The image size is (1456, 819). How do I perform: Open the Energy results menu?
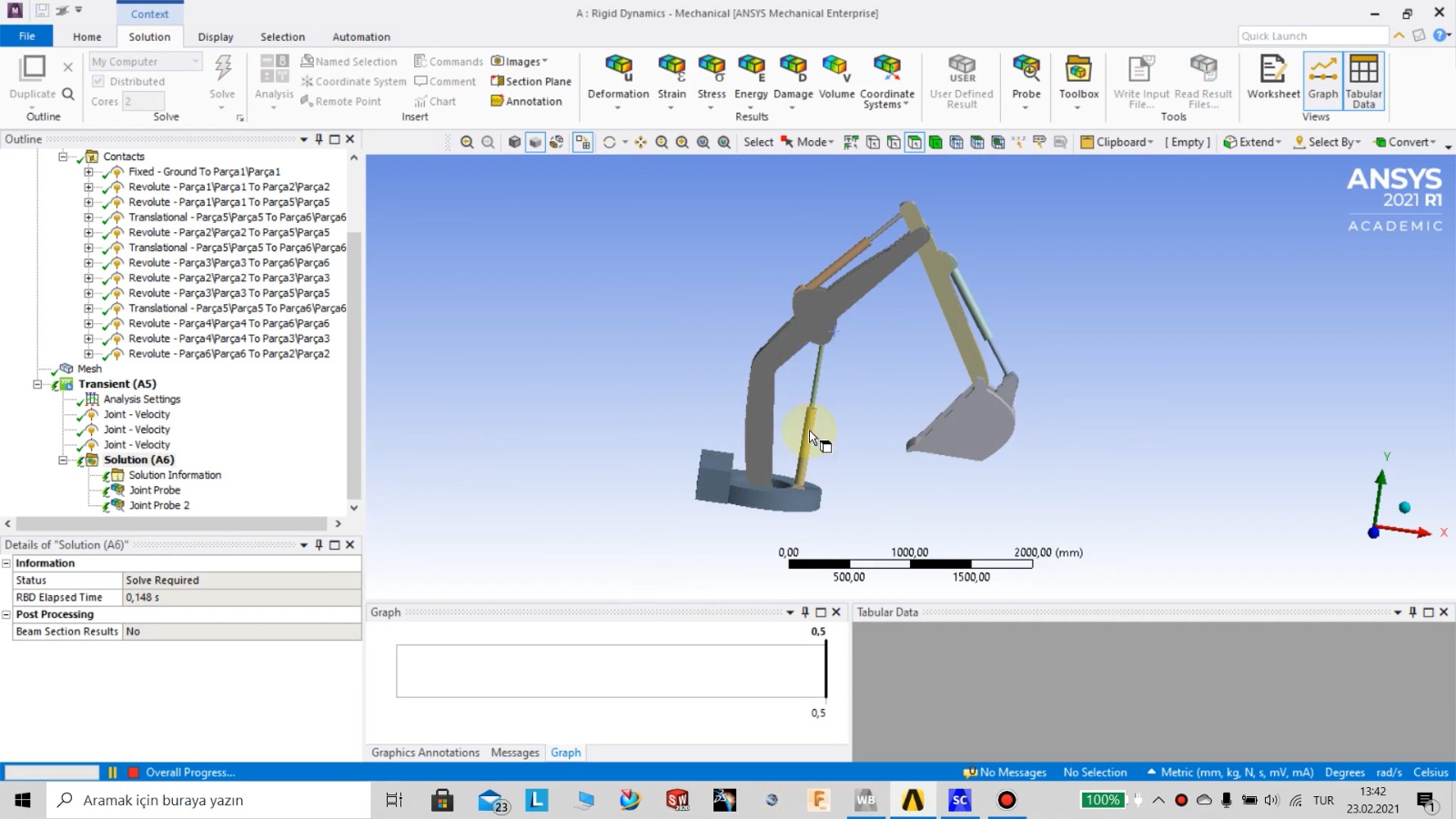click(x=751, y=81)
